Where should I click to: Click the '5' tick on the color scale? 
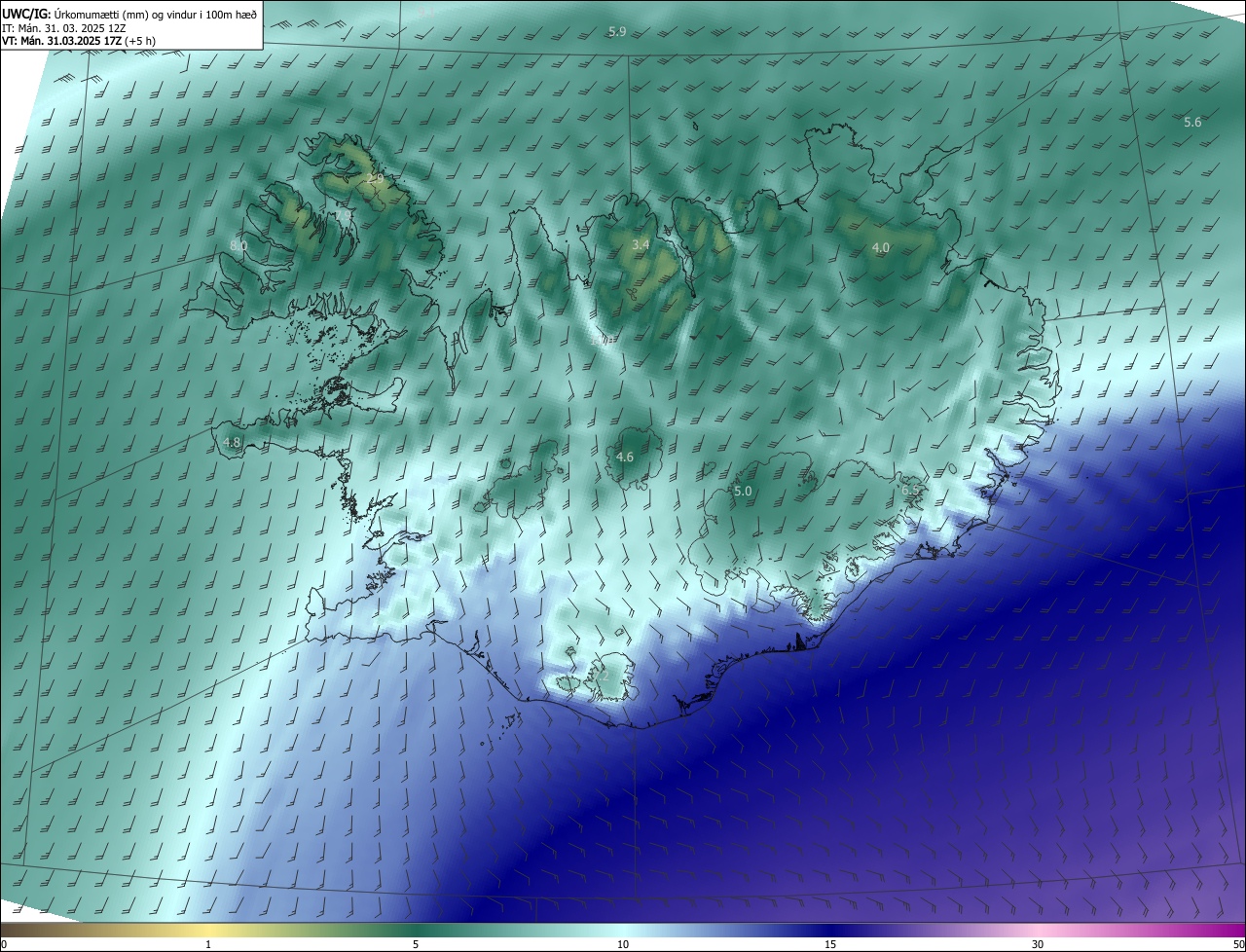click(416, 944)
